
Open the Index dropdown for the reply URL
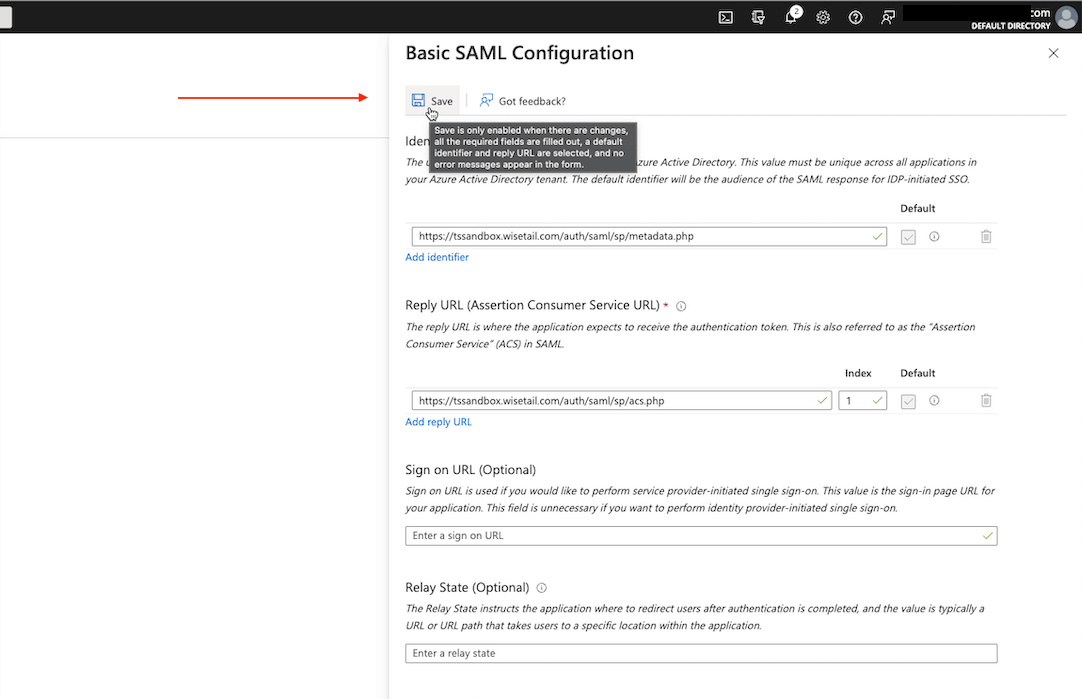[862, 400]
